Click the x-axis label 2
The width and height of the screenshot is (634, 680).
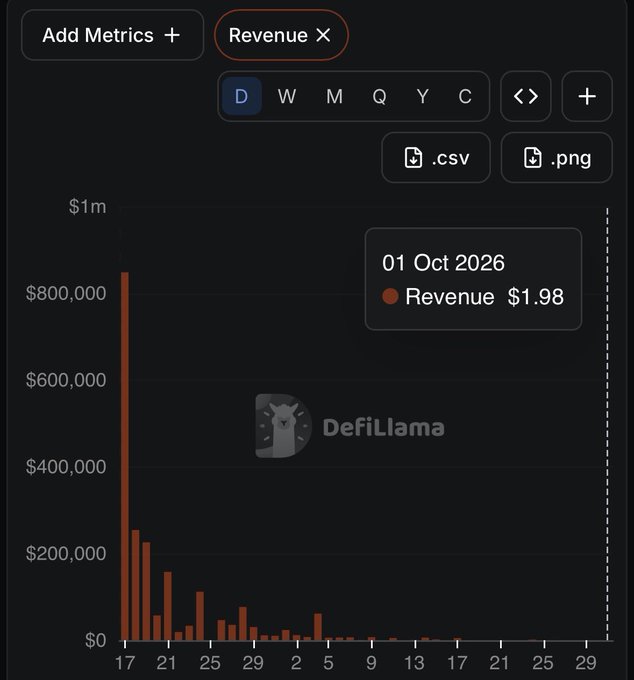pos(296,663)
